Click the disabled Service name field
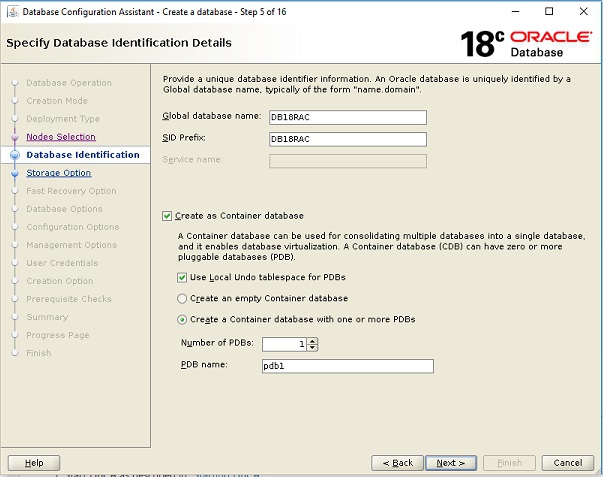Screen dimensions: 603x477 pos(348,161)
